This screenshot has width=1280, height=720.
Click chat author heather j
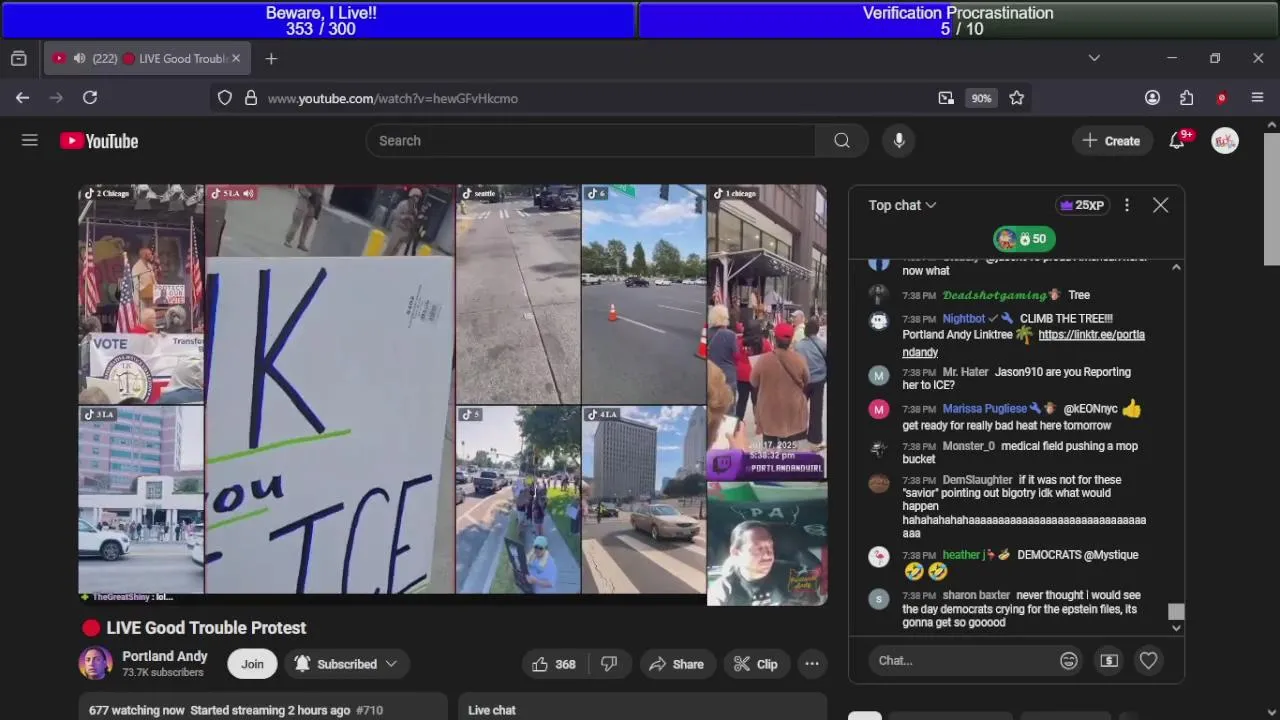coord(962,555)
